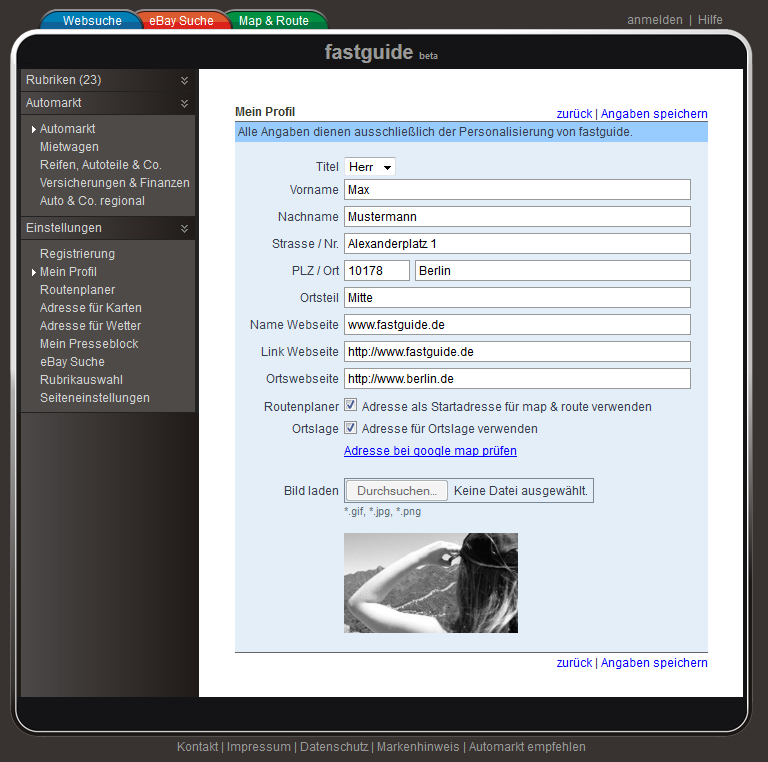Open Adresse für Karten setting
This screenshot has height=762, width=768.
pyautogui.click(x=91, y=308)
